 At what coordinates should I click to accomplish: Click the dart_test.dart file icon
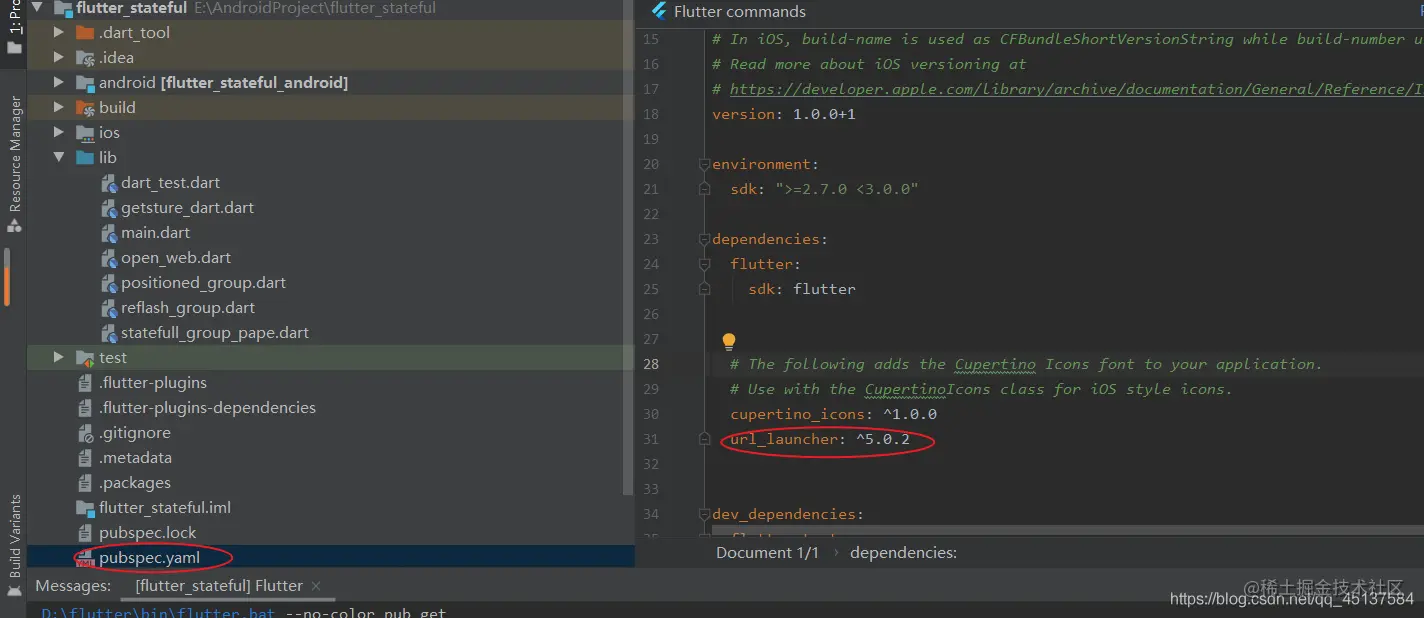(x=110, y=183)
